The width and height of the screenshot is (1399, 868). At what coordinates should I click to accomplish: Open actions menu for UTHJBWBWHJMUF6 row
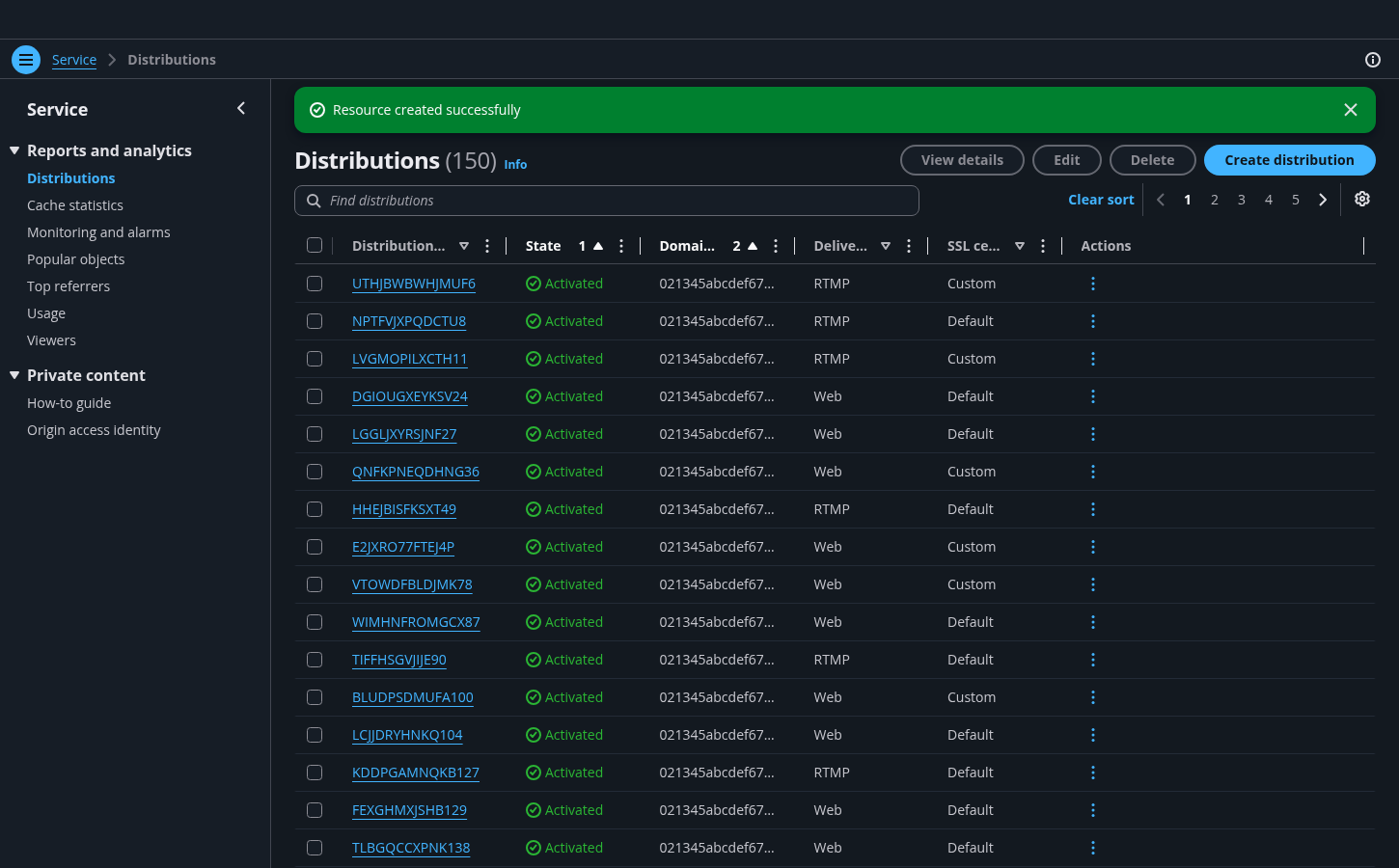tap(1093, 284)
